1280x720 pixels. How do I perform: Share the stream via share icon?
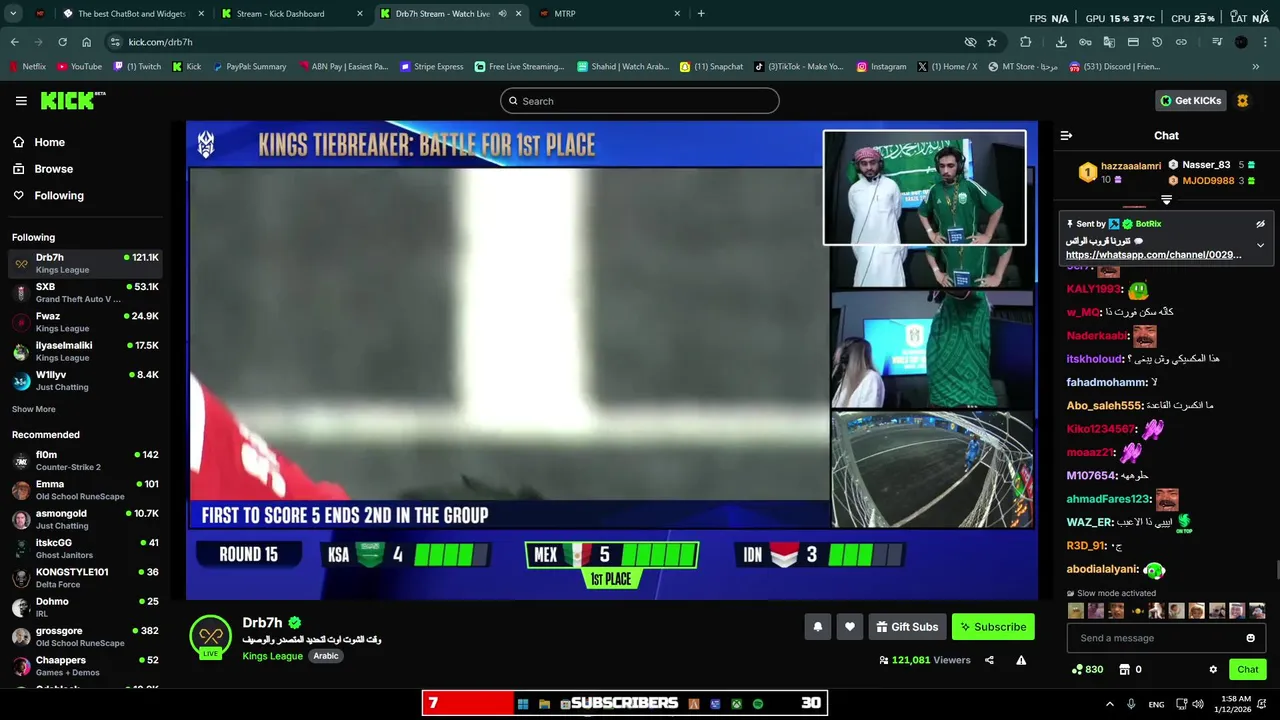[989, 660]
